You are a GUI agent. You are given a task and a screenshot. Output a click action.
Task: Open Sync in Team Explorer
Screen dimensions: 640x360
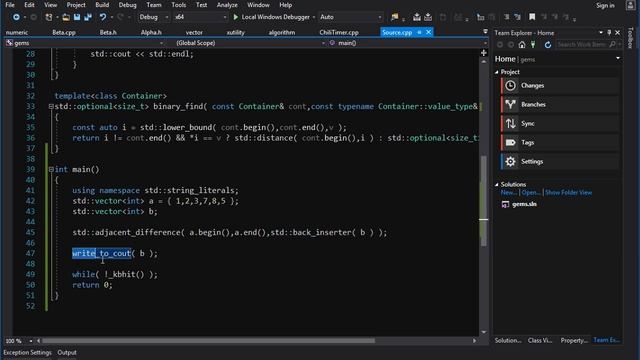[x=560, y=124]
